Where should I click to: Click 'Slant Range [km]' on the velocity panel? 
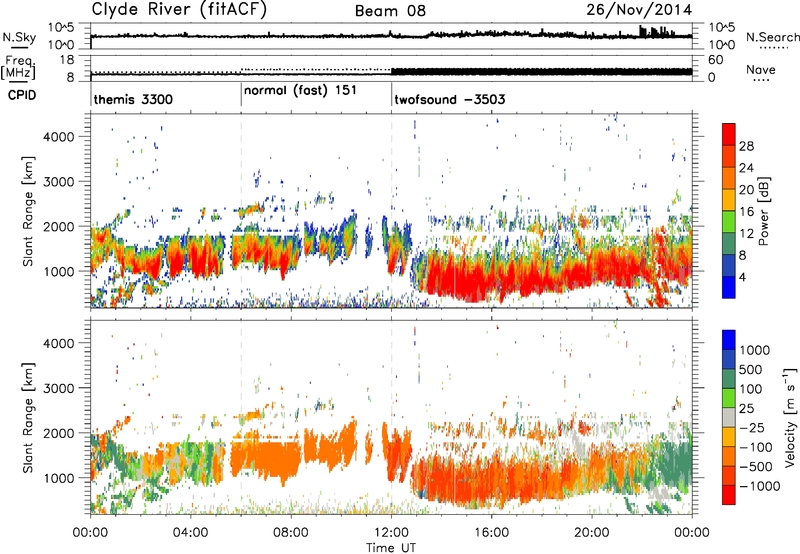pyautogui.click(x=28, y=418)
